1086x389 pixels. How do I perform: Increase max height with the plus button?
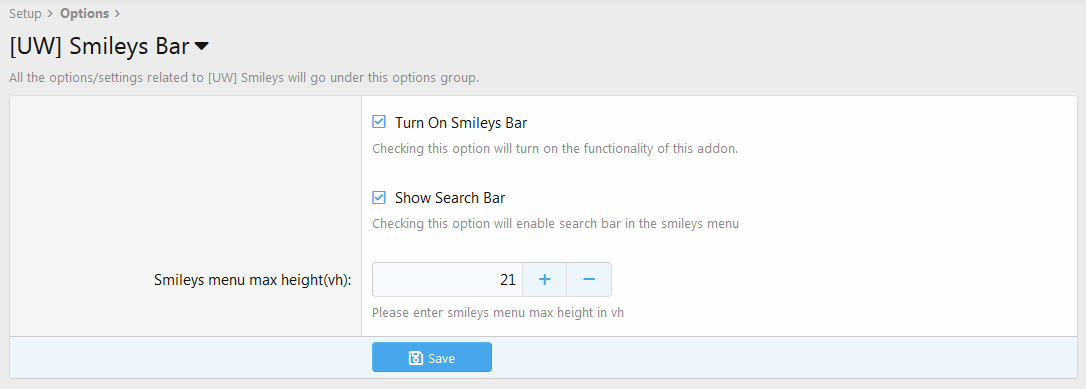[x=544, y=280]
